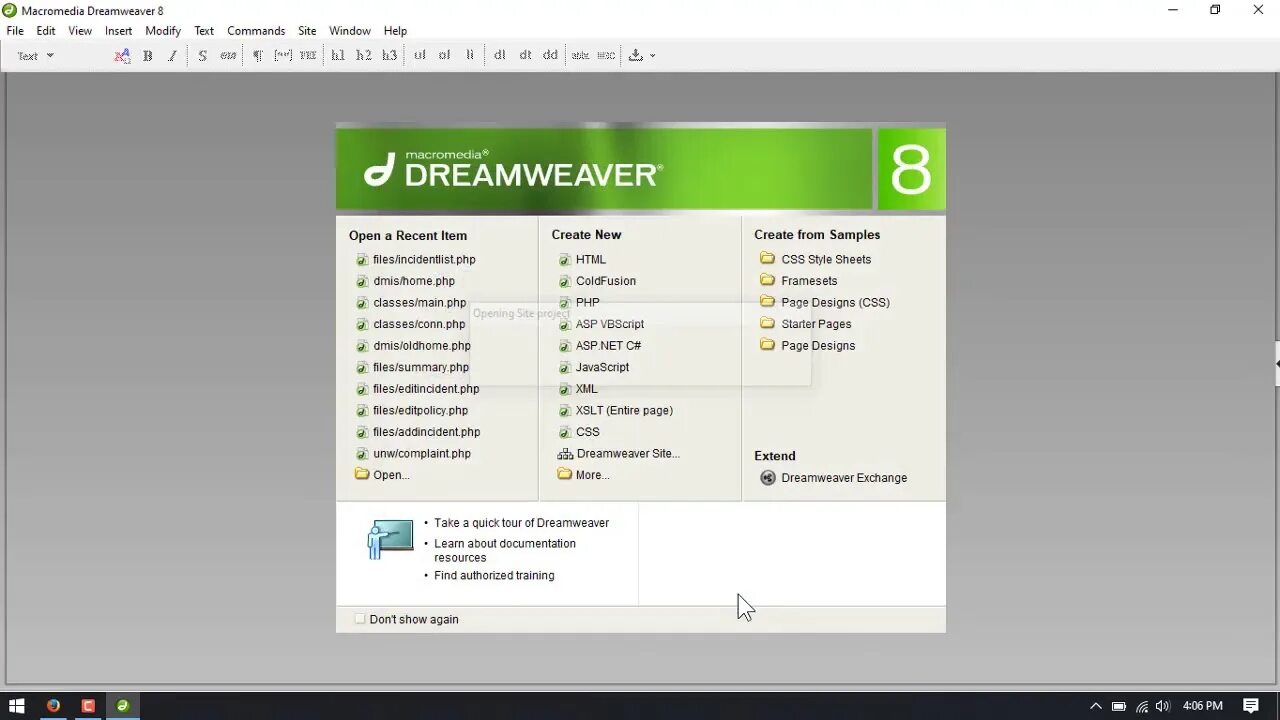The image size is (1280, 720).
Task: Open the Window menu
Action: pos(350,31)
